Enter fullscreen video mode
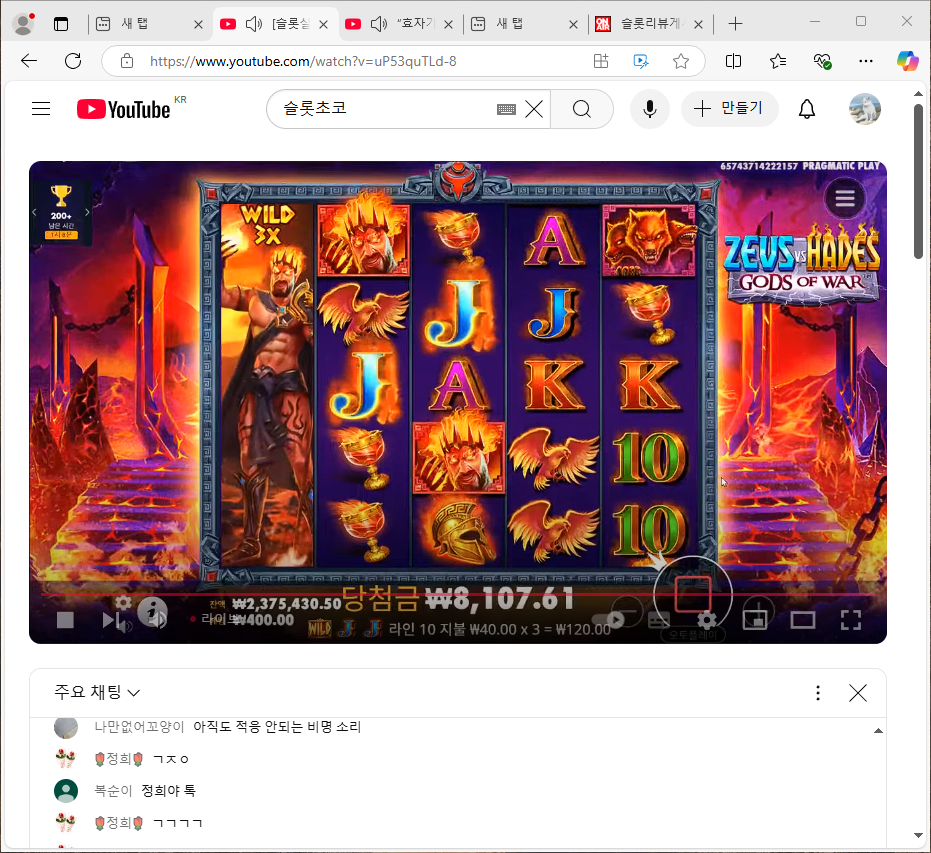The height and width of the screenshot is (853, 931). pos(851,620)
